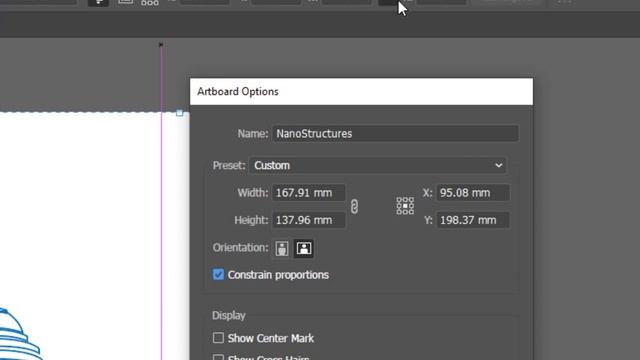Click the reference point grid icon
Screen dimensions: 640x360
405,206
